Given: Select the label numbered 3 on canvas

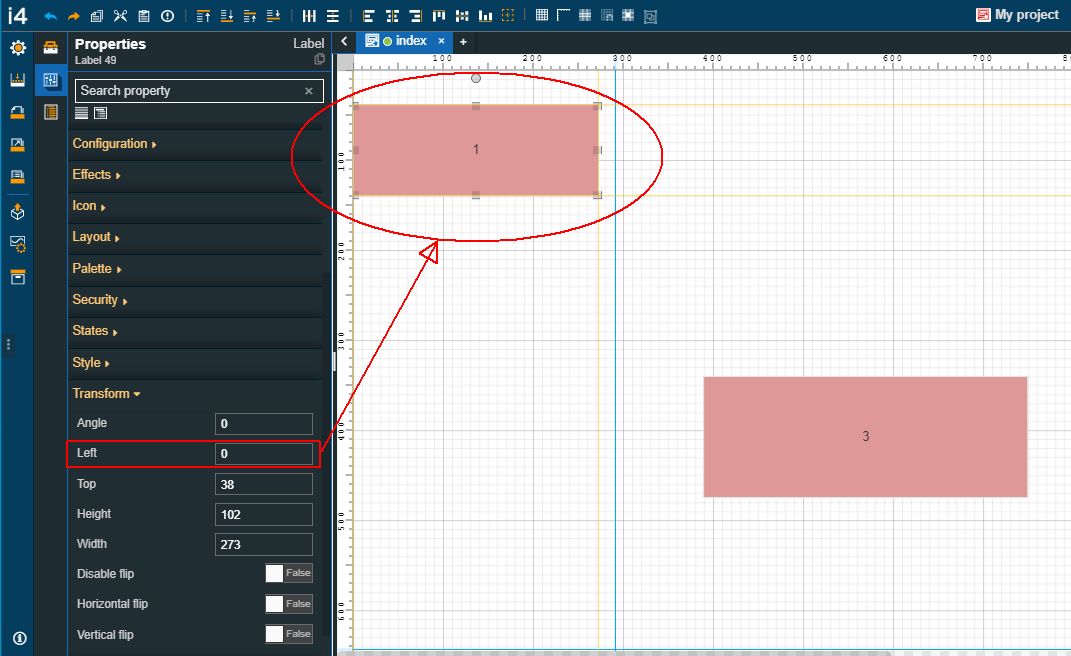Looking at the screenshot, I should tap(865, 437).
